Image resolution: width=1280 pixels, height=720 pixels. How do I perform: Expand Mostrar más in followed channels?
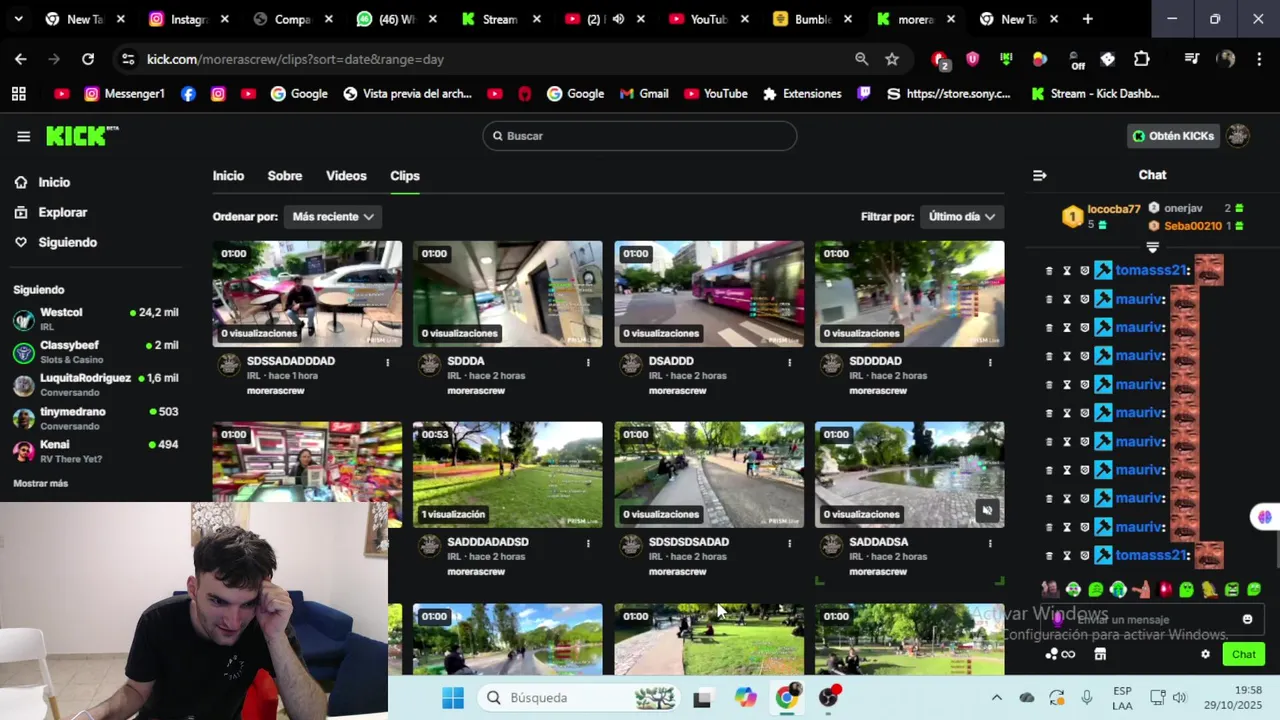(x=40, y=483)
